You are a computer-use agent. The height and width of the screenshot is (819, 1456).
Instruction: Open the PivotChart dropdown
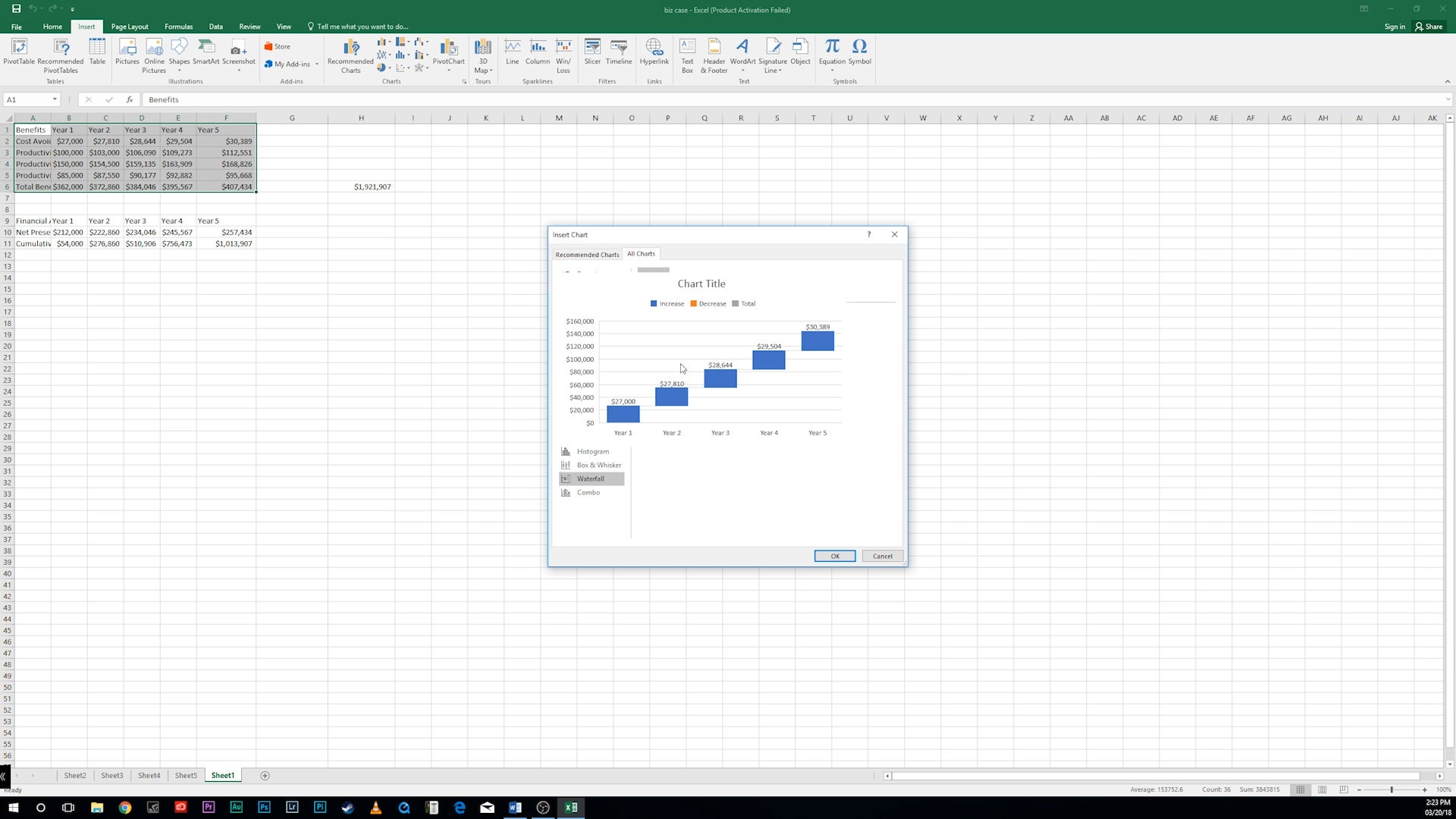pyautogui.click(x=448, y=71)
